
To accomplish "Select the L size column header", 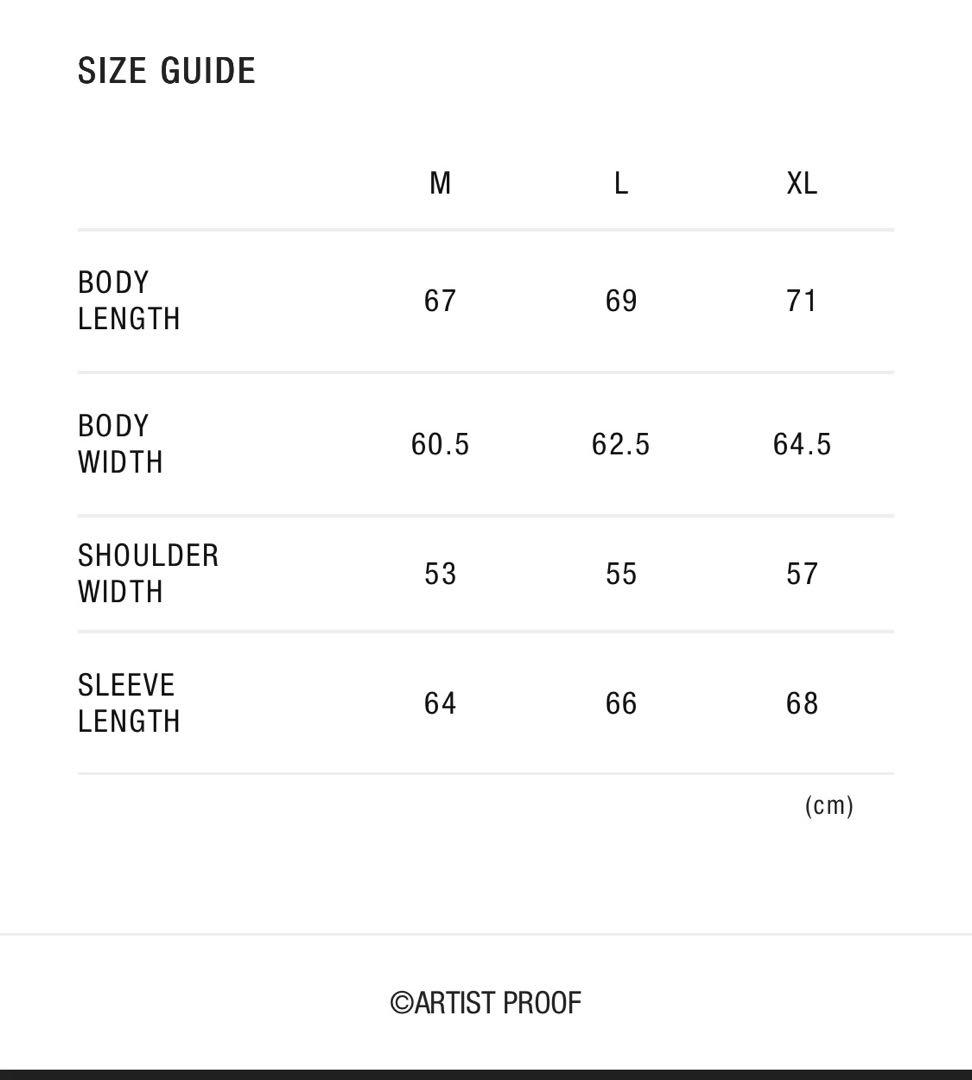I will [x=621, y=183].
